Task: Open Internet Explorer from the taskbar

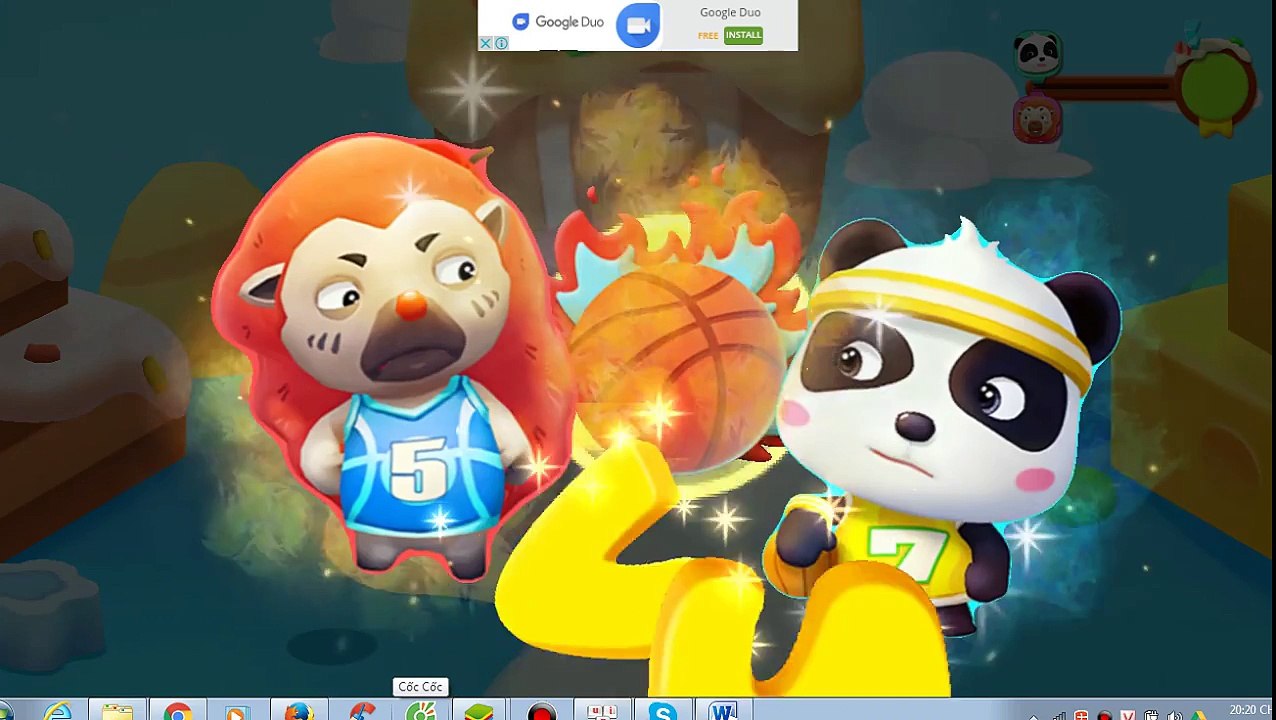Action: coord(58,712)
